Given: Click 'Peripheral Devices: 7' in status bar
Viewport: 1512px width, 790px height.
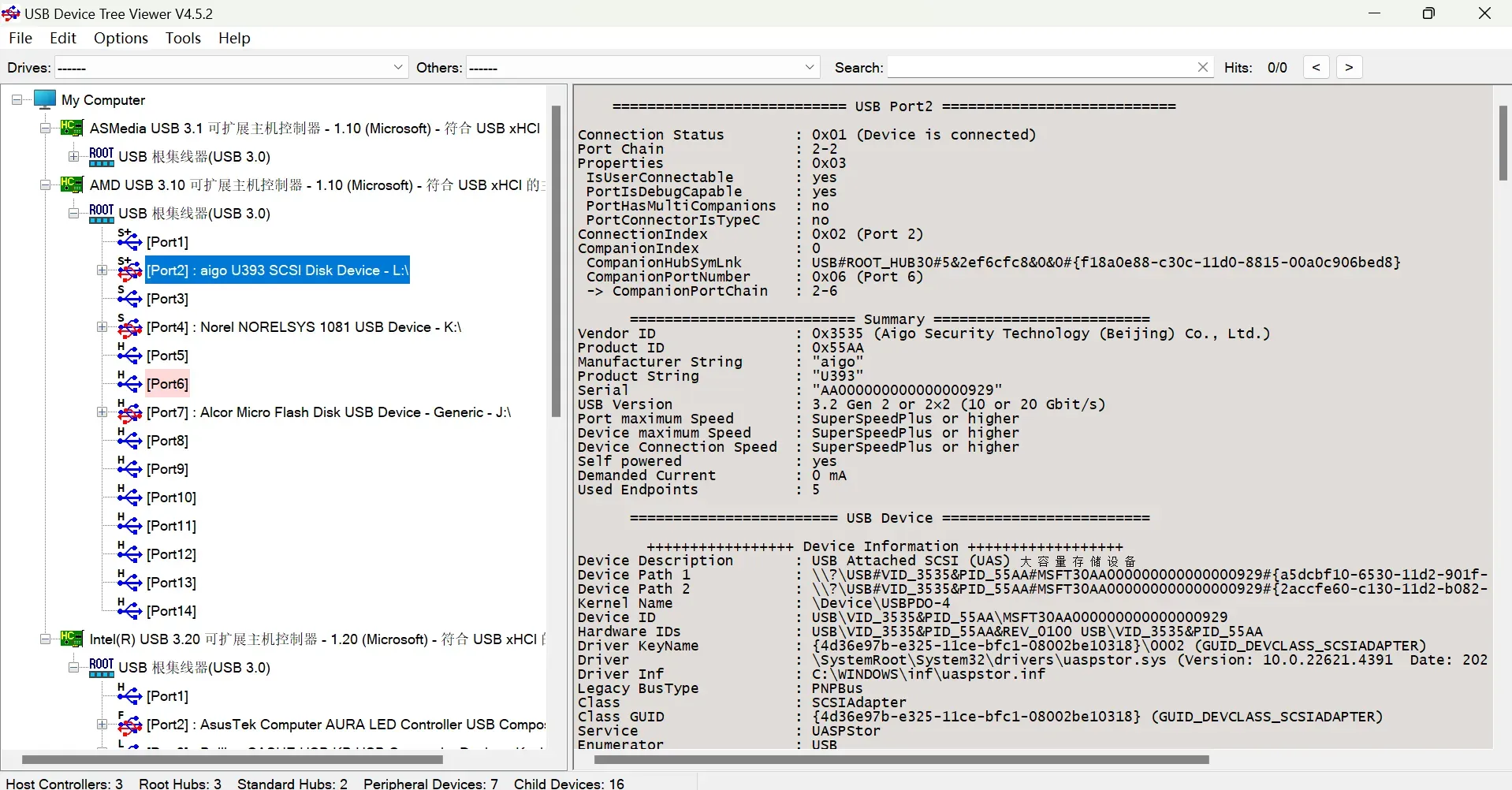Looking at the screenshot, I should pyautogui.click(x=430, y=783).
